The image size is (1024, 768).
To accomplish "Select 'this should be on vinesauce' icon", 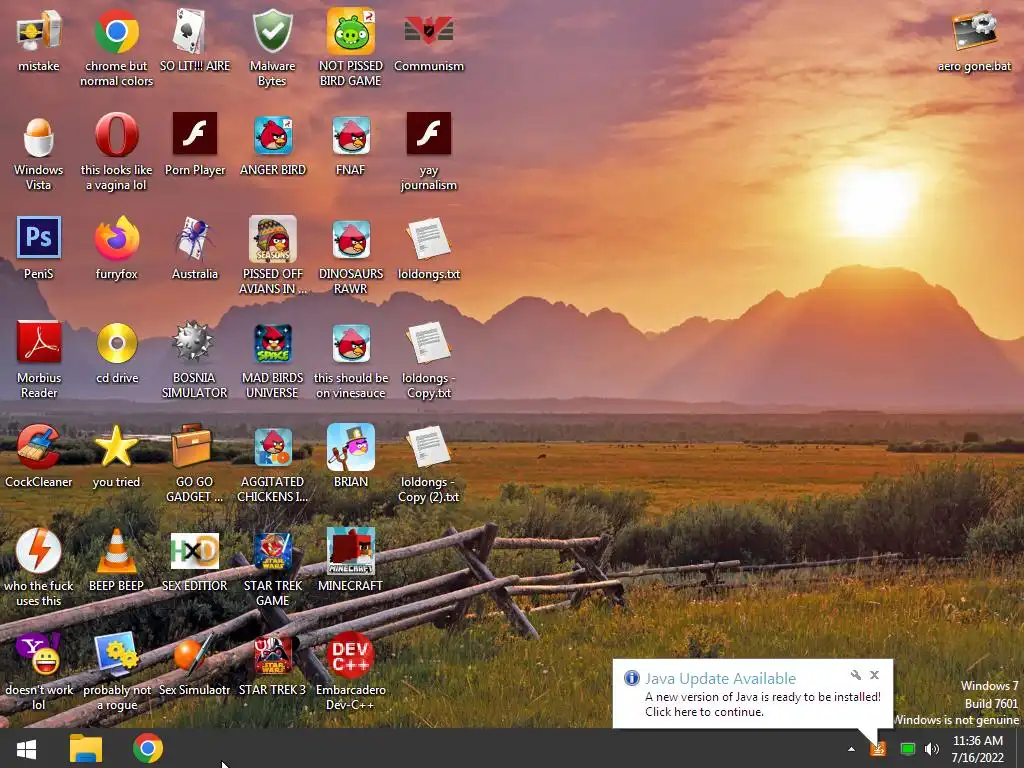I will [351, 343].
